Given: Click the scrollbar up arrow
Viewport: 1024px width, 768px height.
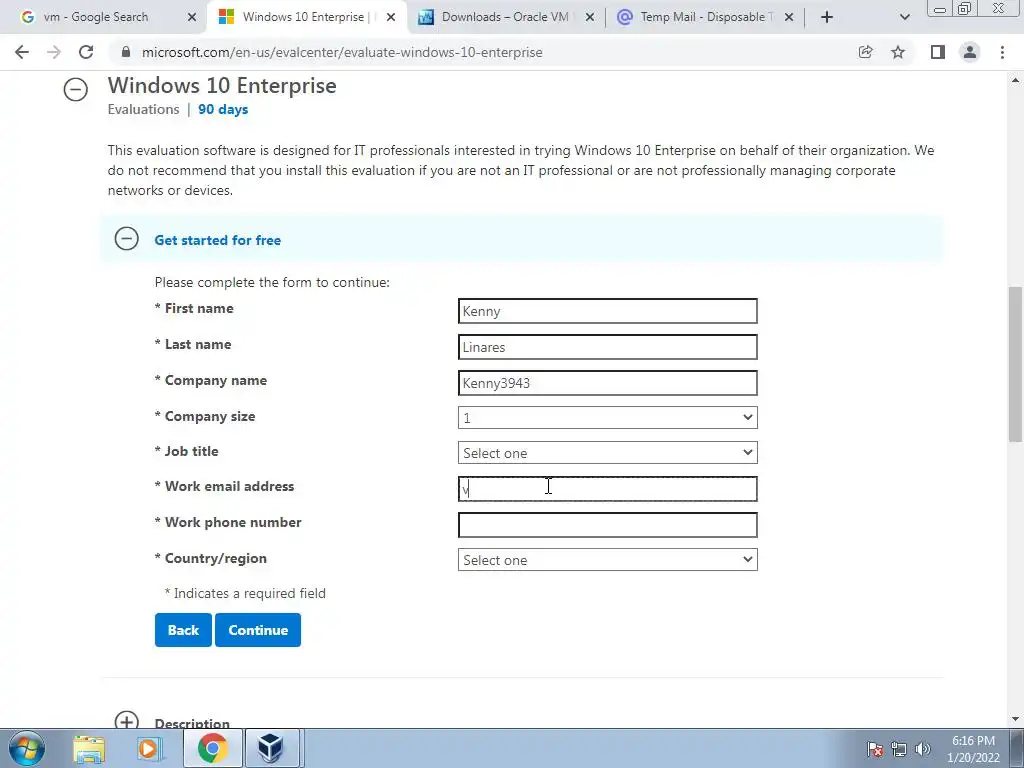Looking at the screenshot, I should [1015, 80].
